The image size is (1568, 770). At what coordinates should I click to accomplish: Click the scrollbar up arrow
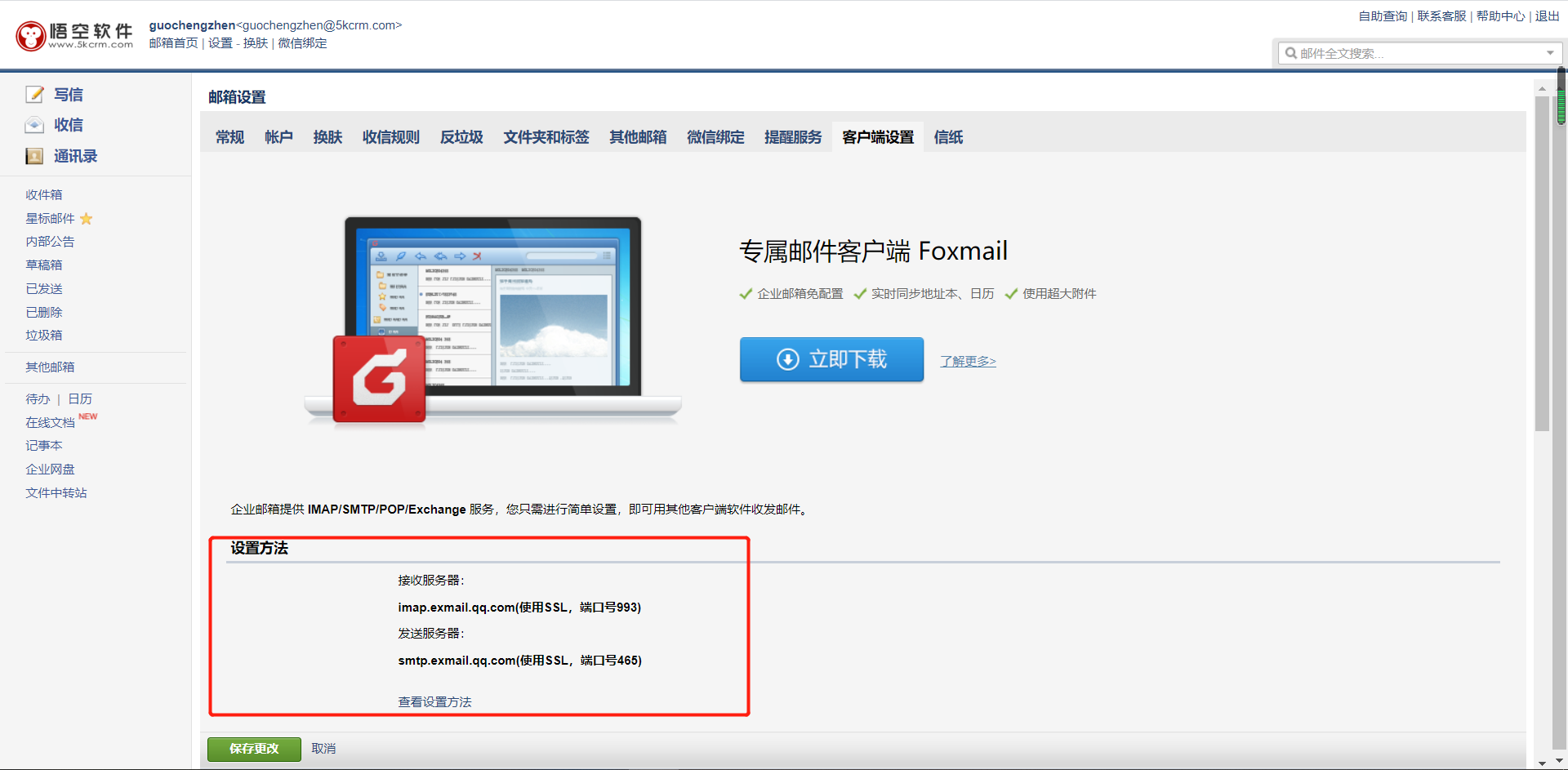[1542, 88]
